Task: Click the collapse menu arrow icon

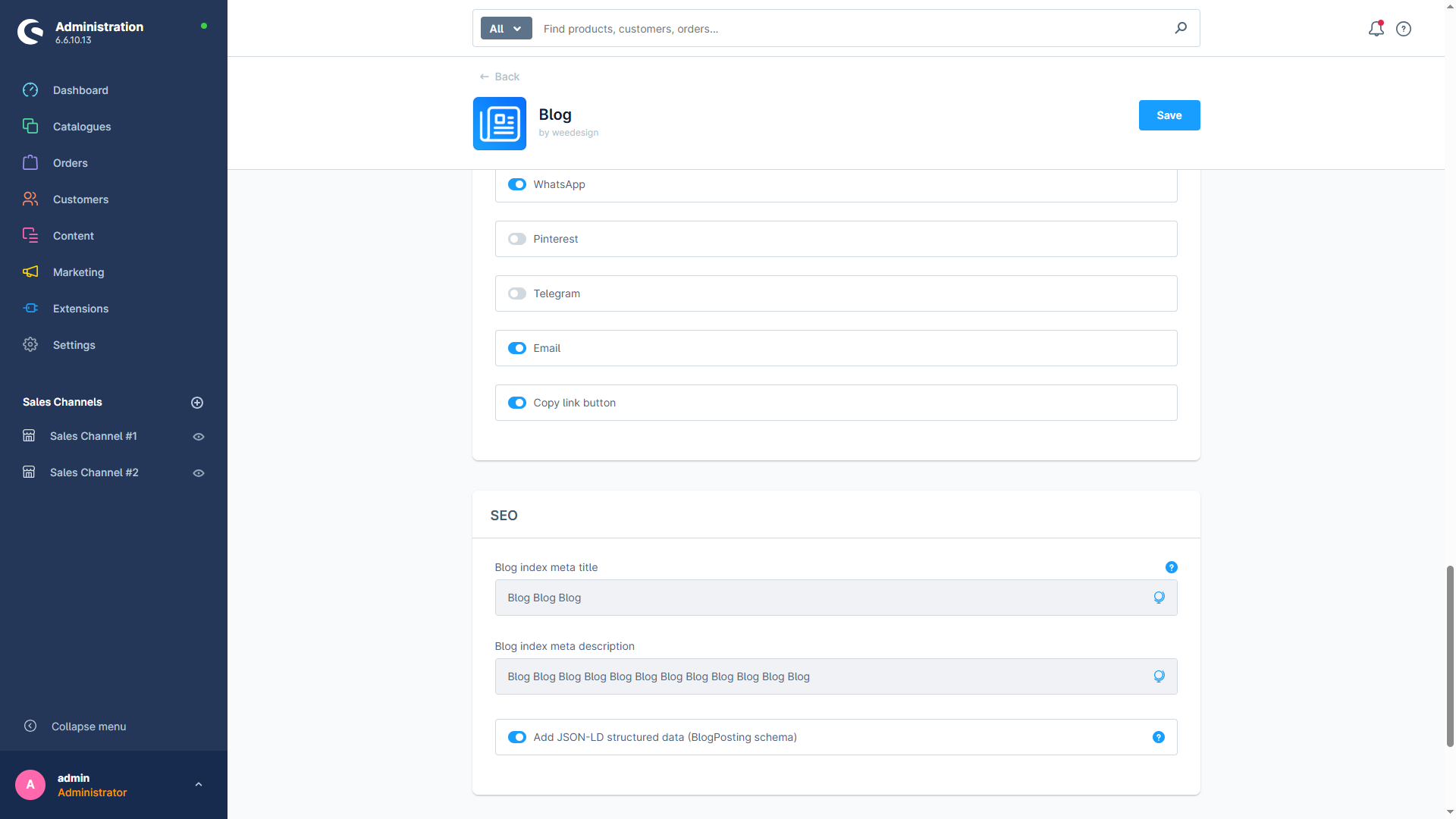Action: pyautogui.click(x=30, y=726)
